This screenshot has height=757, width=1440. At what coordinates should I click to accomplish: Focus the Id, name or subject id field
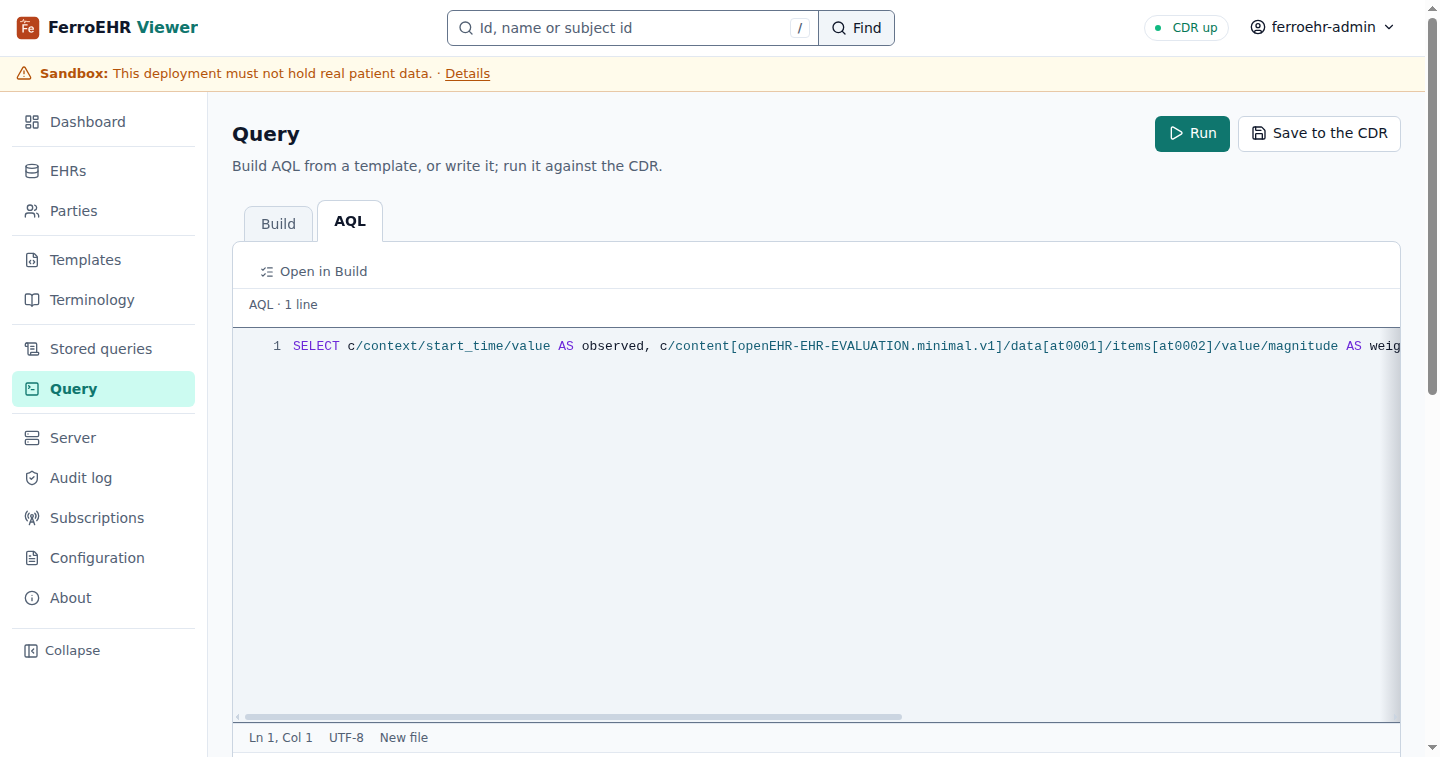click(633, 28)
